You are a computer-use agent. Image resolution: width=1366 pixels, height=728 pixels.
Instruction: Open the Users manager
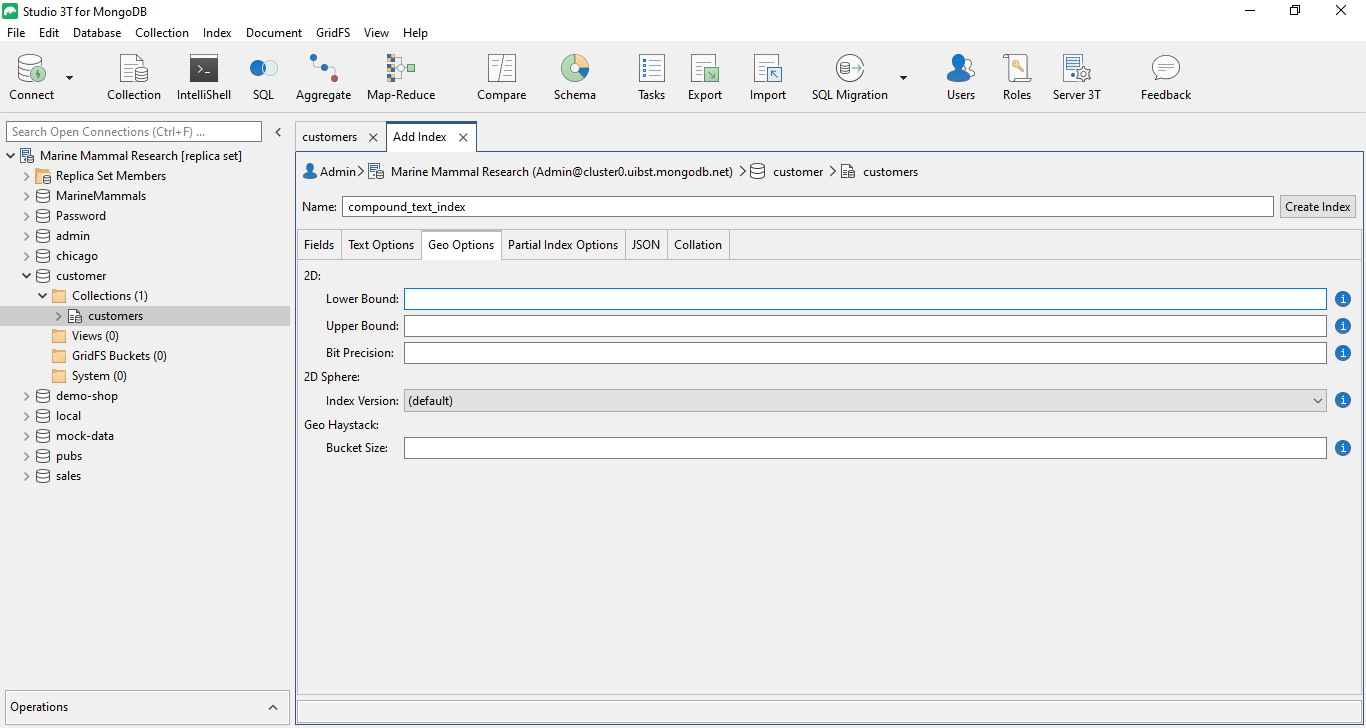[x=960, y=75]
